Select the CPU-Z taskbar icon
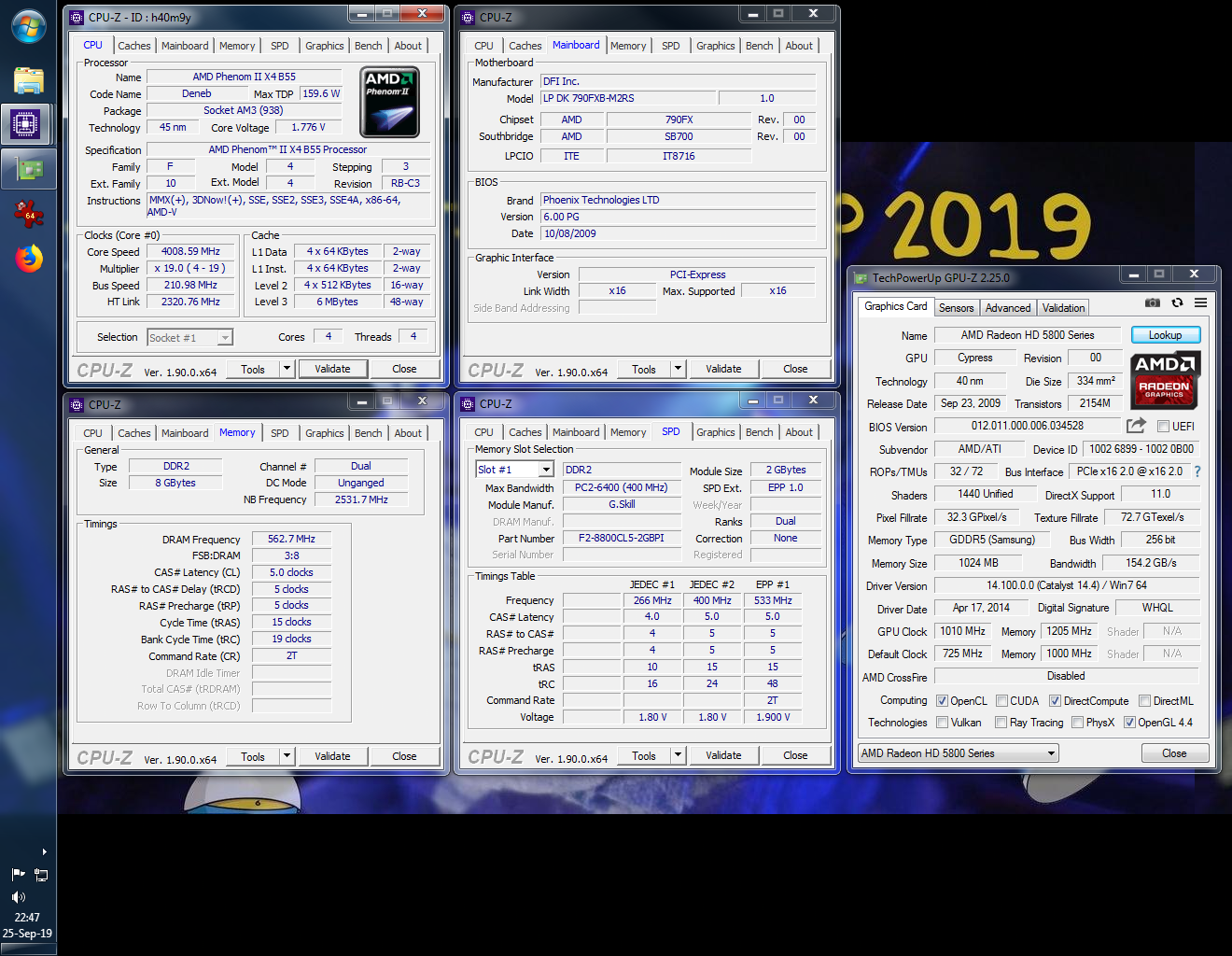Image resolution: width=1232 pixels, height=956 pixels. [x=26, y=123]
